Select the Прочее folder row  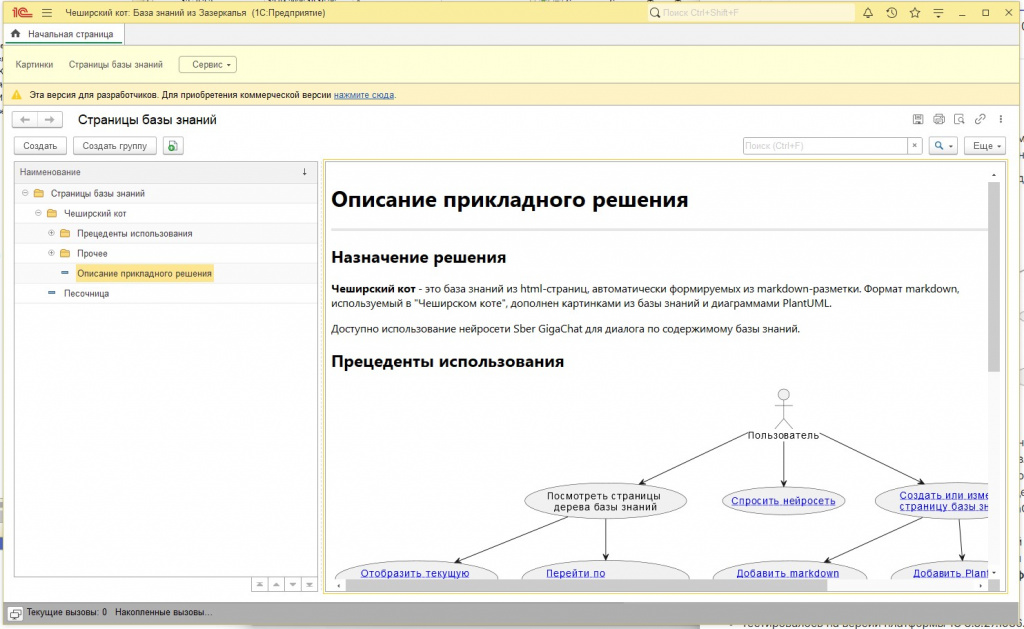[166, 253]
